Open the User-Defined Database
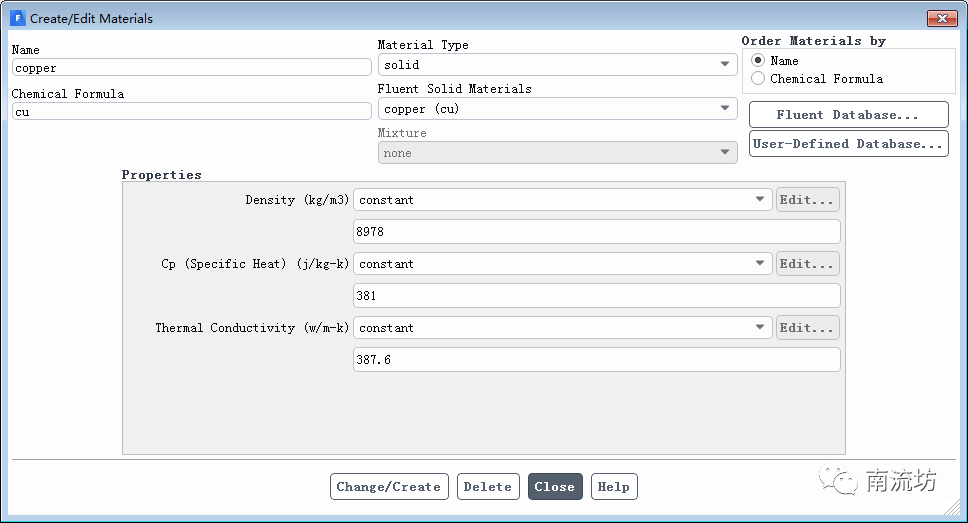Viewport: 968px width, 523px height. (848, 144)
